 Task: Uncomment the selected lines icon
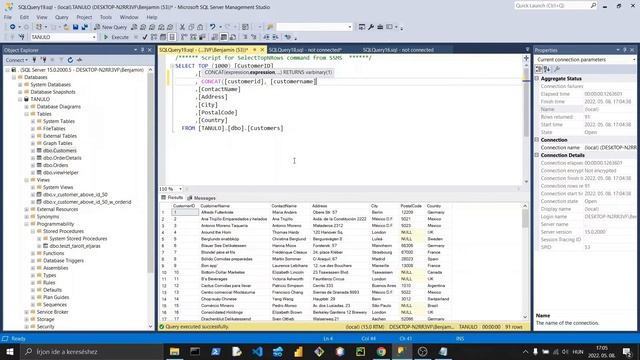pyautogui.click(x=254, y=37)
